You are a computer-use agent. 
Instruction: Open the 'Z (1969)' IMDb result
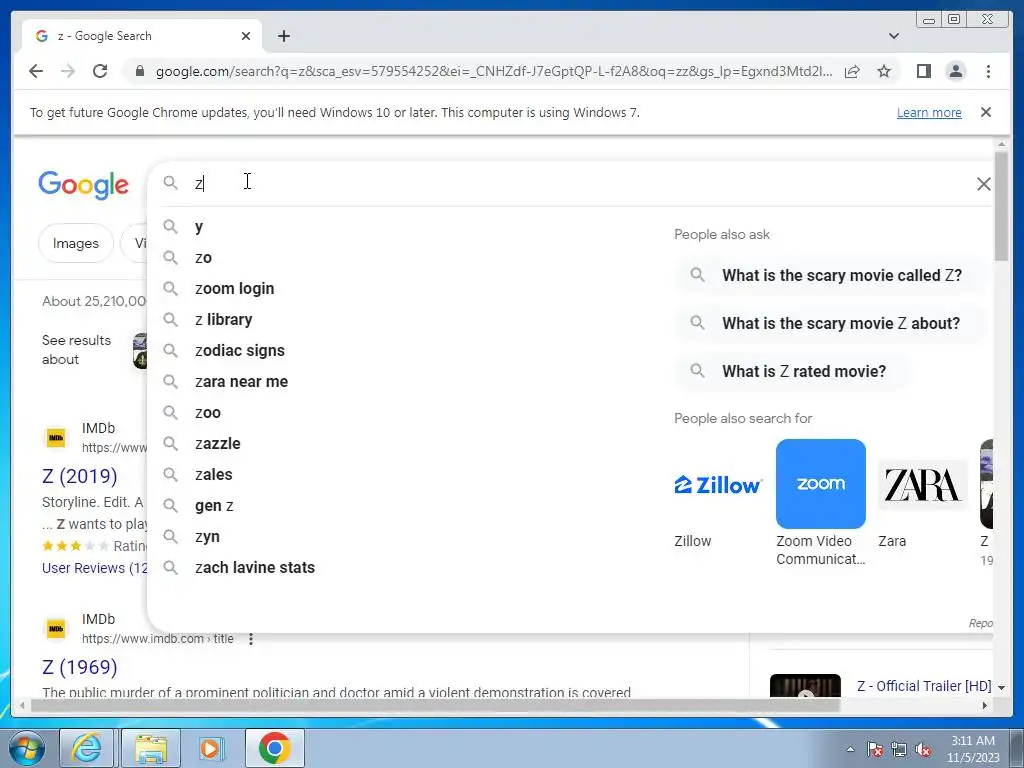tap(80, 667)
